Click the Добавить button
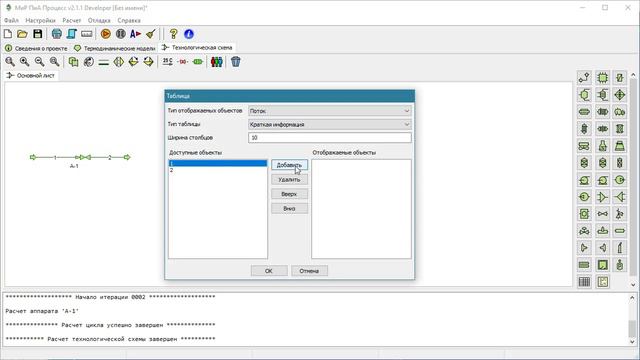Viewport: 640px width, 360px height. [x=289, y=165]
